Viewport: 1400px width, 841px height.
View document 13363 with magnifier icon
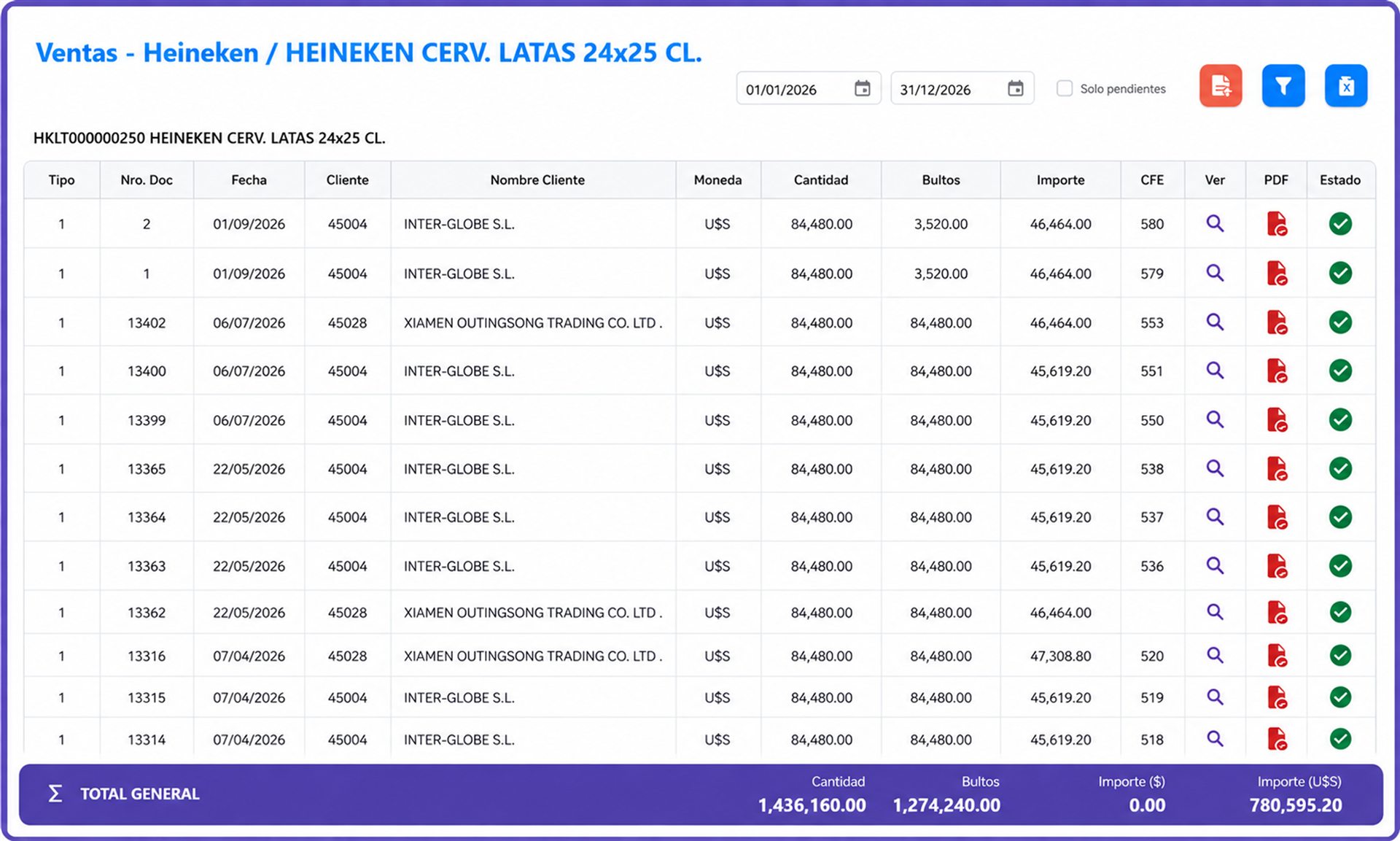click(x=1215, y=565)
